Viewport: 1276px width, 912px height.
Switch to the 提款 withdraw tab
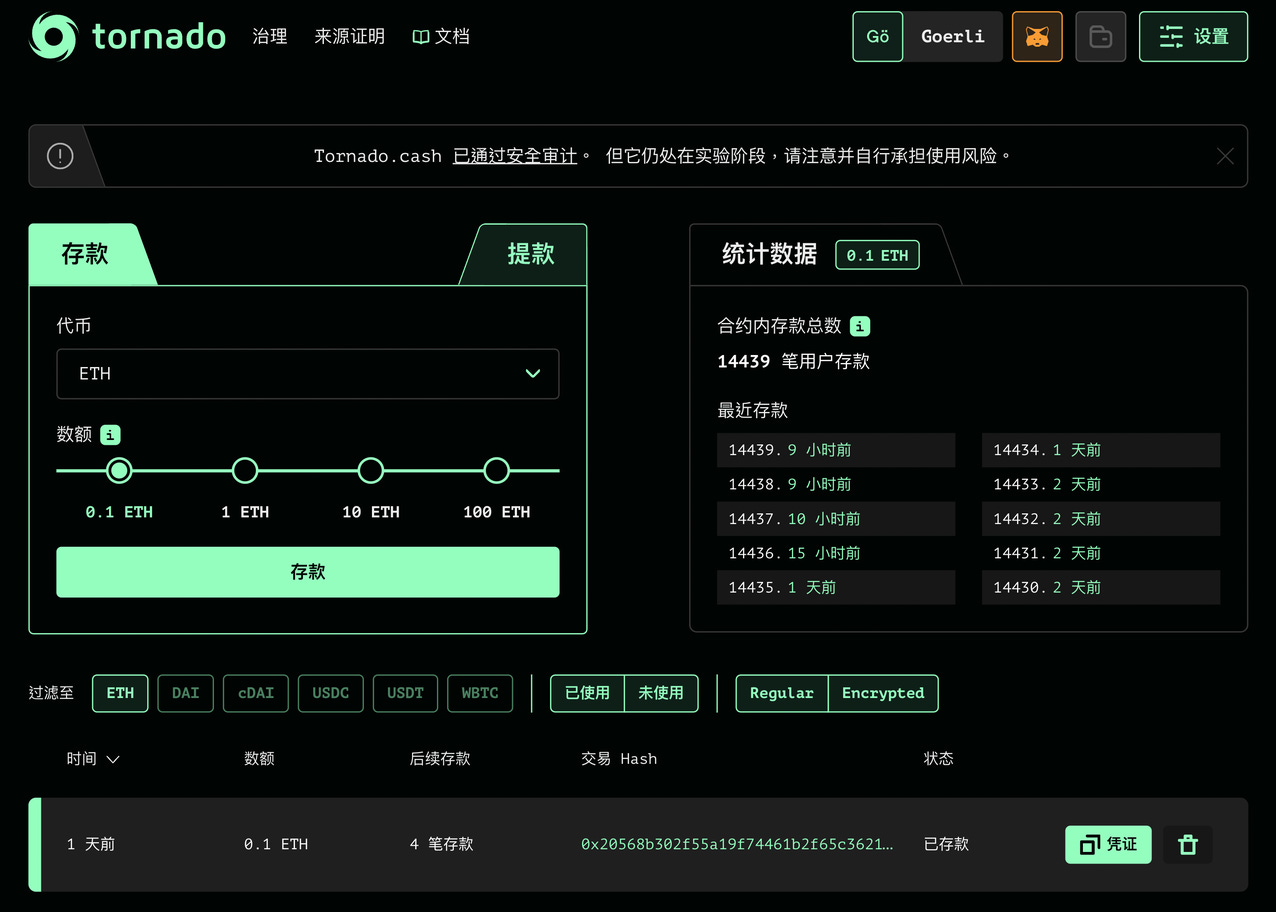pyautogui.click(x=530, y=254)
